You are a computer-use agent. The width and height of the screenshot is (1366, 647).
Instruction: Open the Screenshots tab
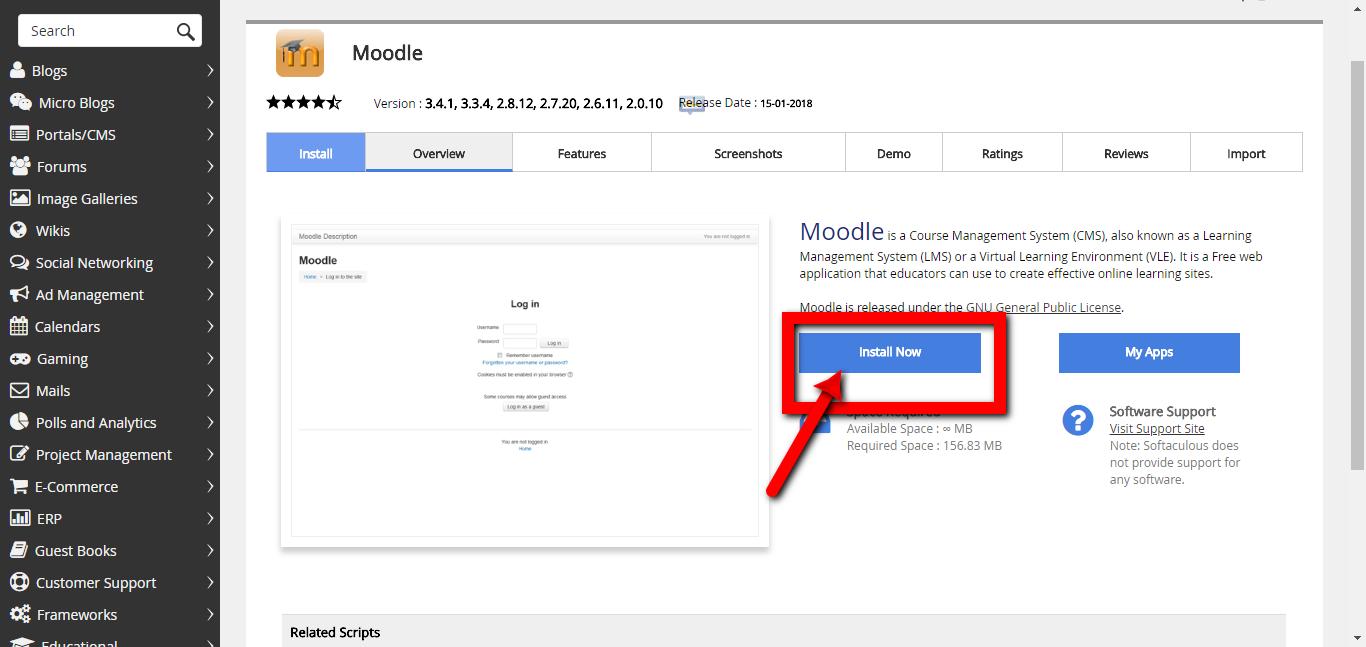pos(748,153)
